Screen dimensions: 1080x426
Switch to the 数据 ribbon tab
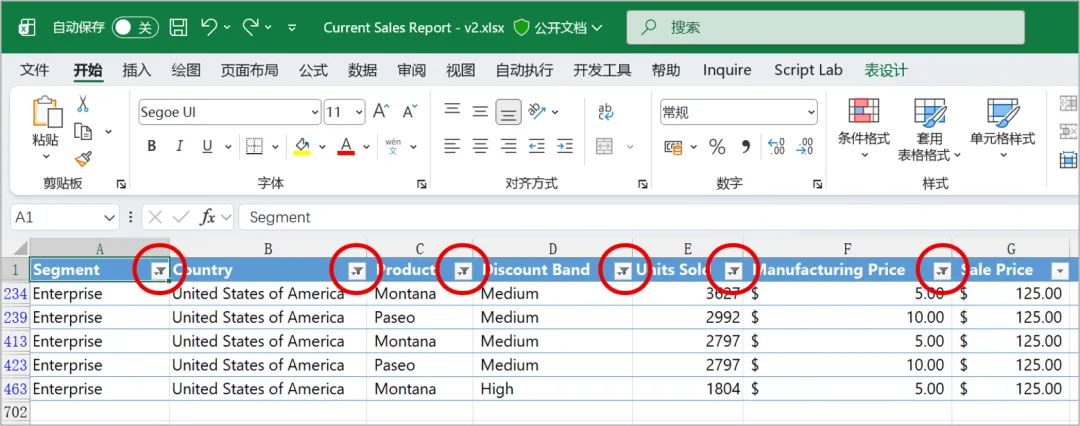click(x=362, y=70)
